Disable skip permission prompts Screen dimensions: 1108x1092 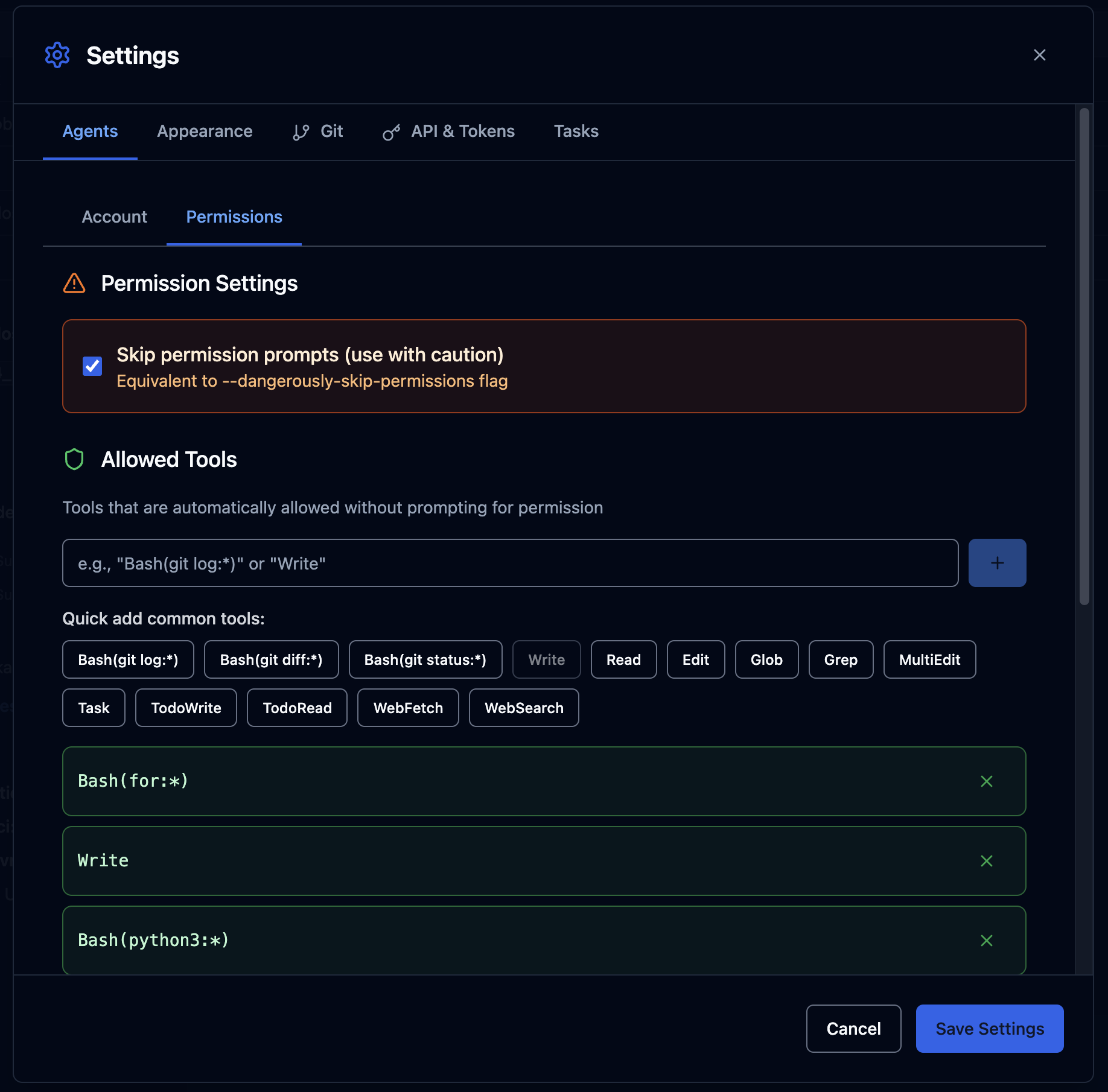pyautogui.click(x=92, y=366)
